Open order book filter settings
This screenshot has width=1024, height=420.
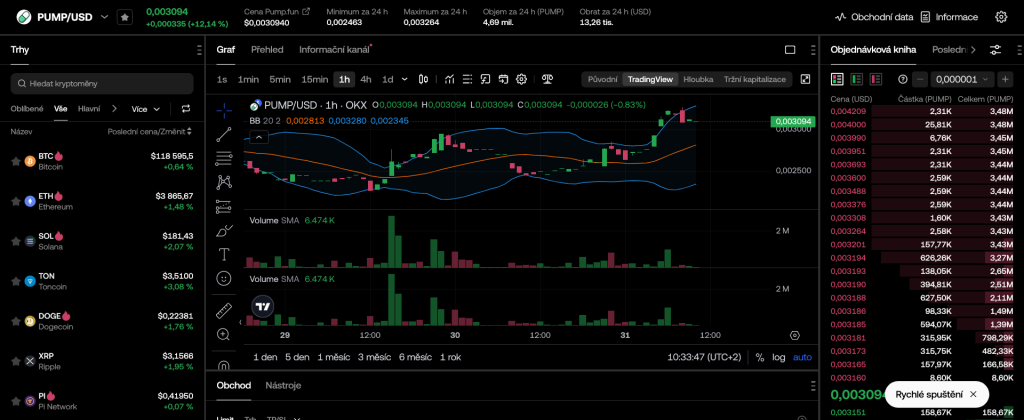[995, 50]
